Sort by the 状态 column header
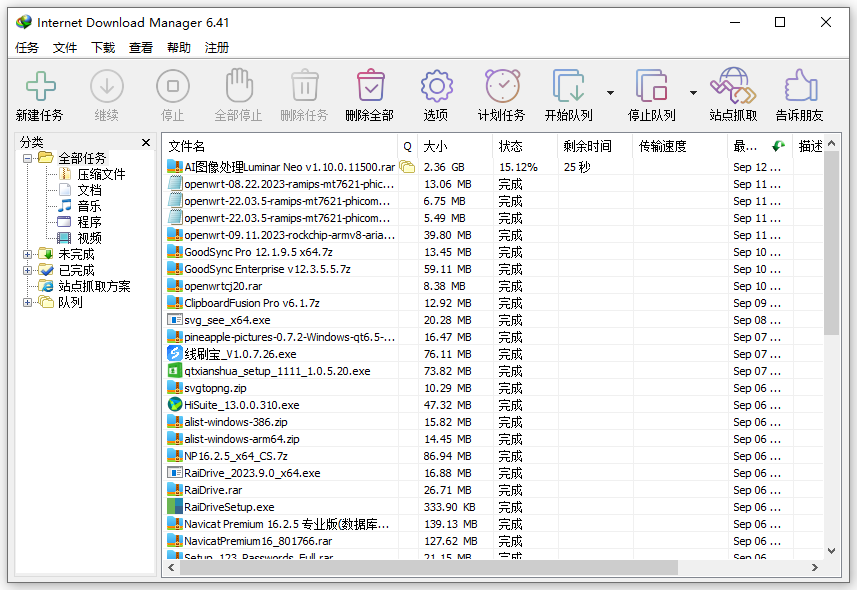 pos(525,146)
